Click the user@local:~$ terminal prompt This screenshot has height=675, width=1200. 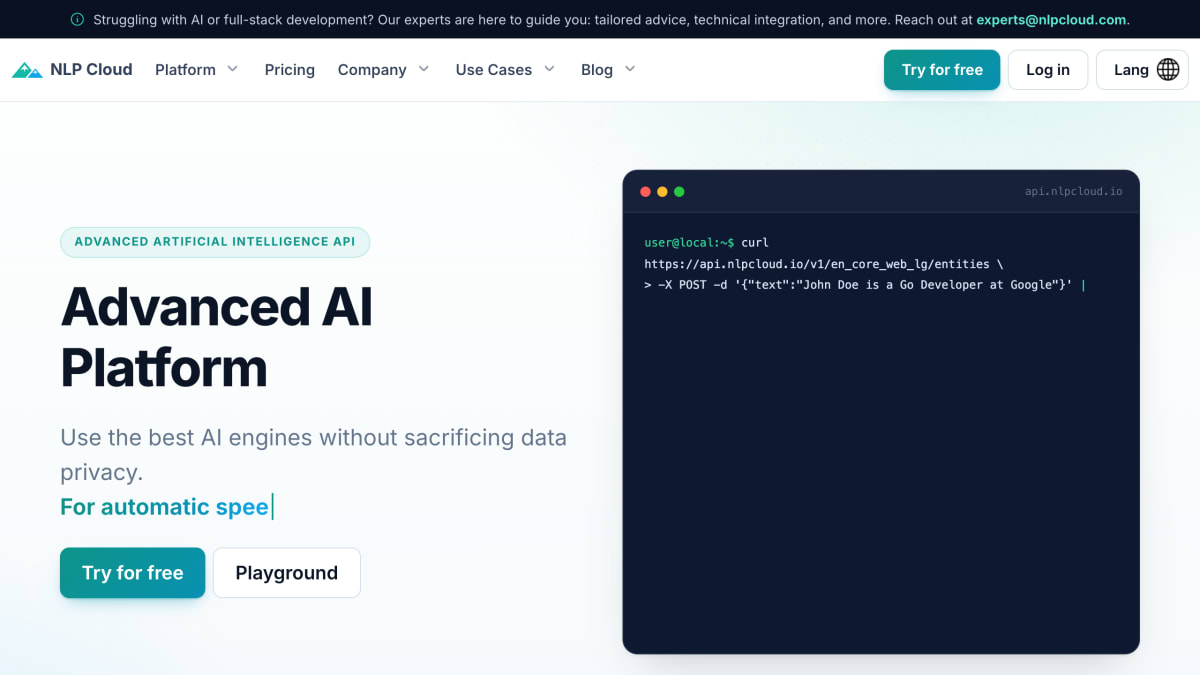click(689, 243)
